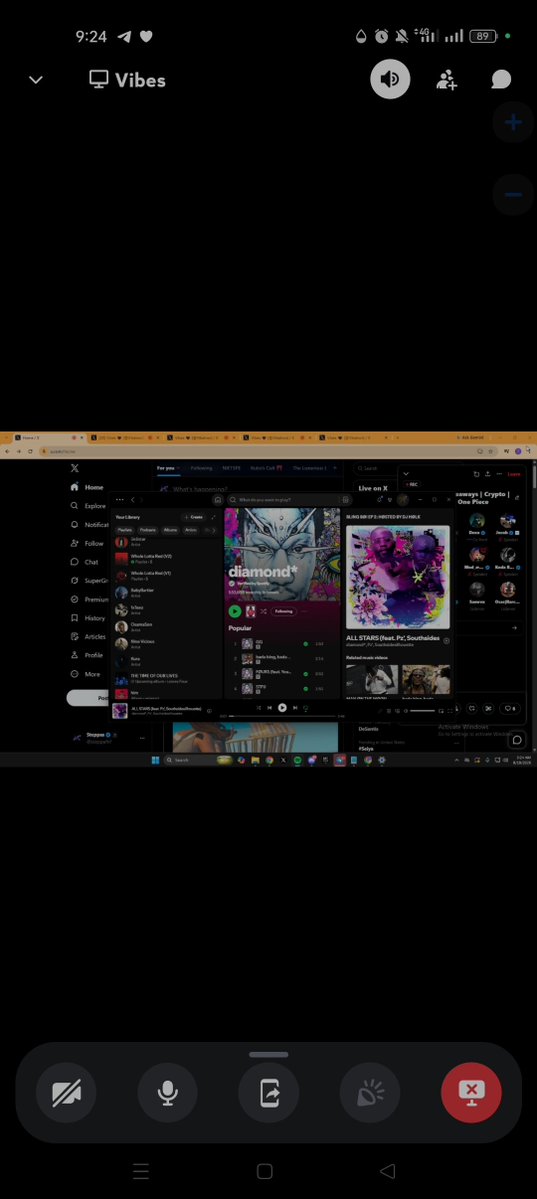Filter Spotify library by Podcasts

(x=148, y=530)
